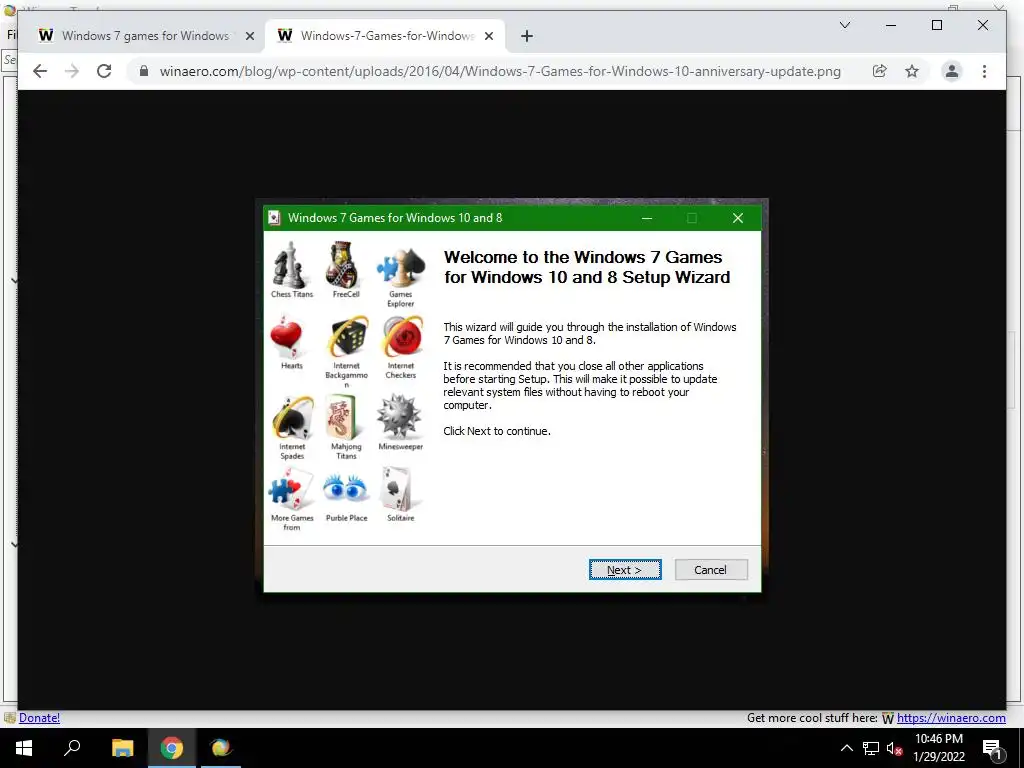Click the Chess Titans game icon
This screenshot has width=1024, height=768.
click(290, 265)
